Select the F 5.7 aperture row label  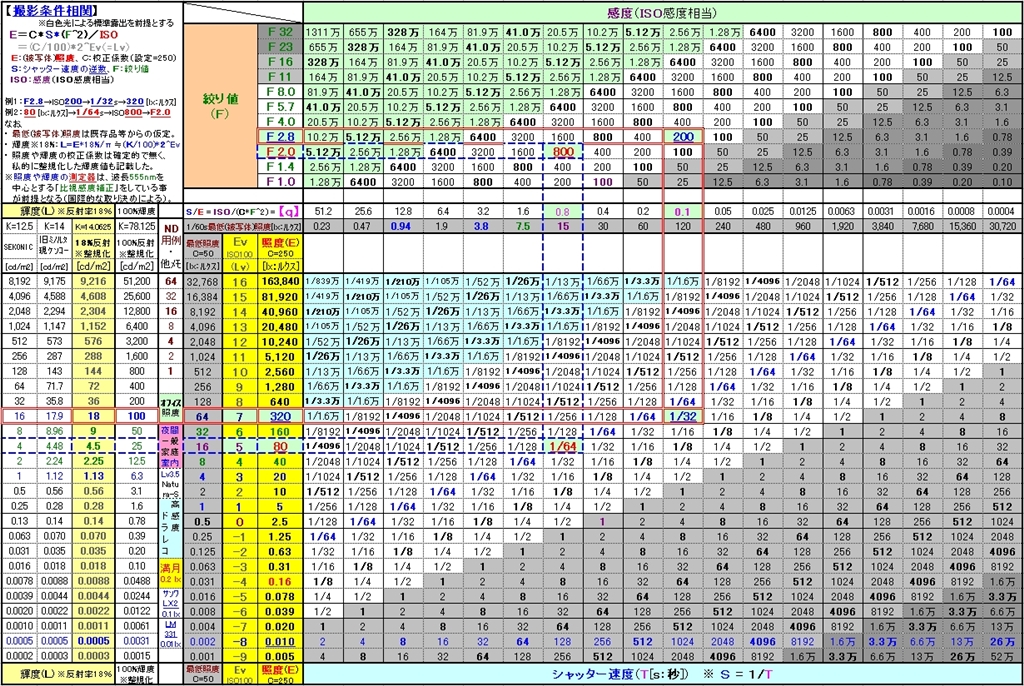click(x=280, y=106)
